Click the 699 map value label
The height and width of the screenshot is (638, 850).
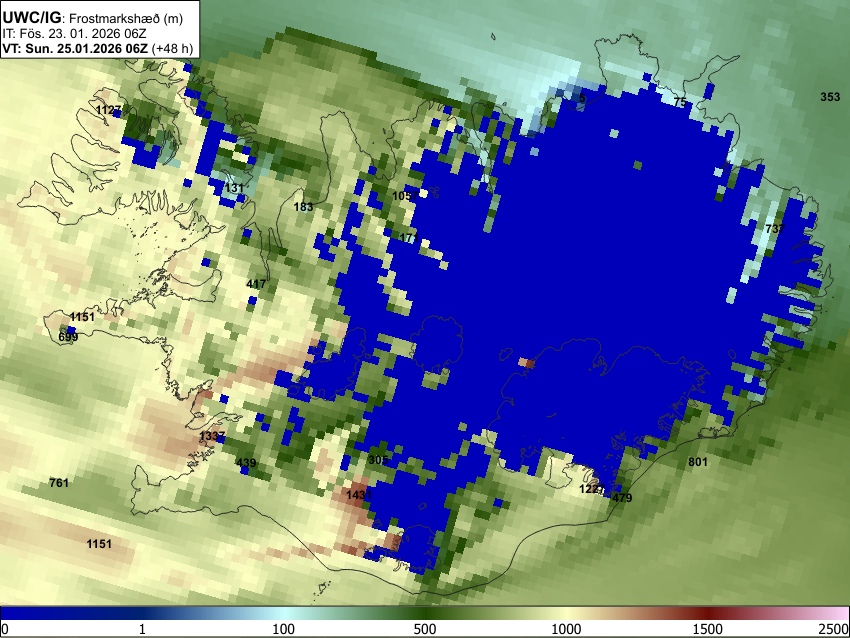pos(68,337)
